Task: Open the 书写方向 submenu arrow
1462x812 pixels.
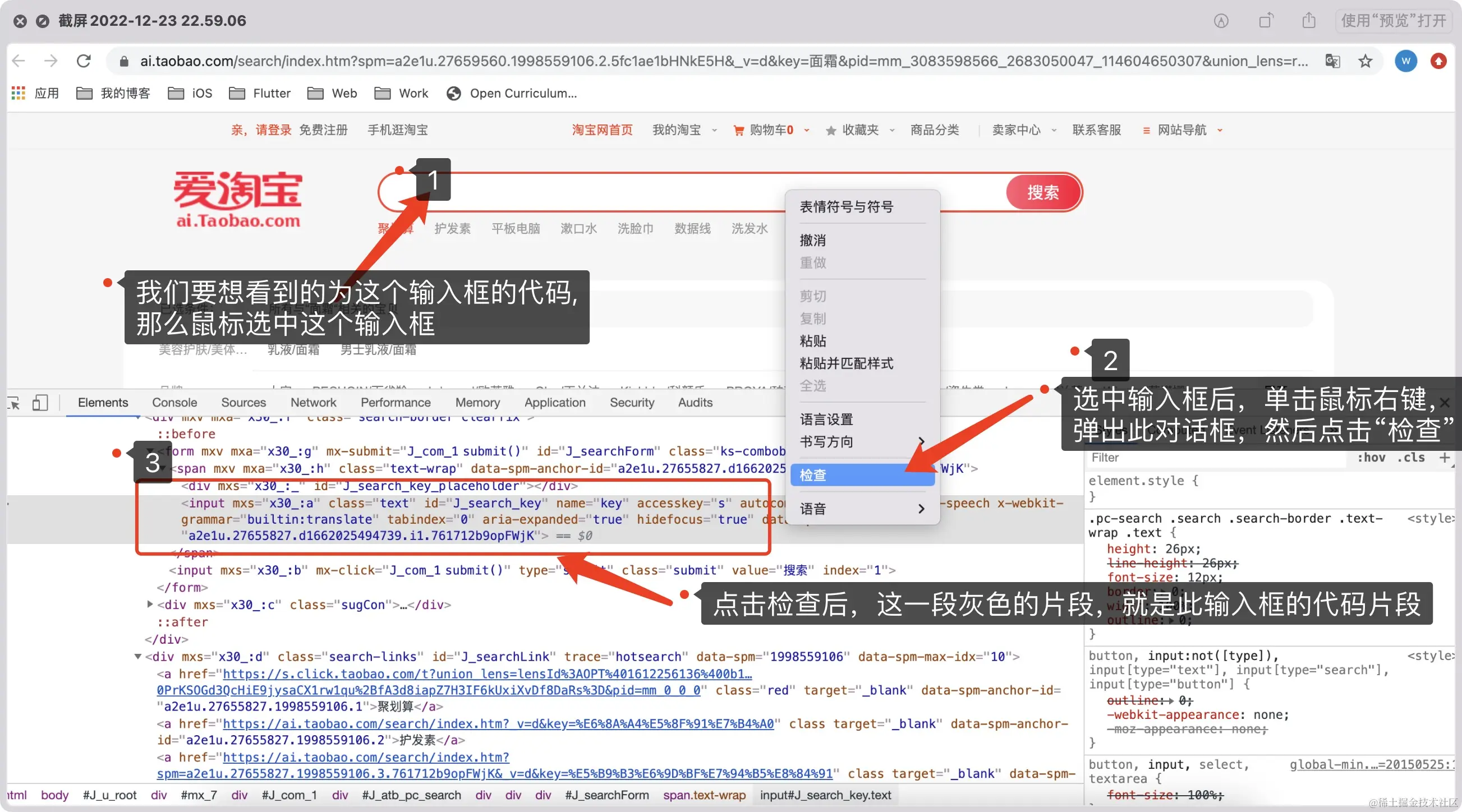Action: pyautogui.click(x=921, y=441)
